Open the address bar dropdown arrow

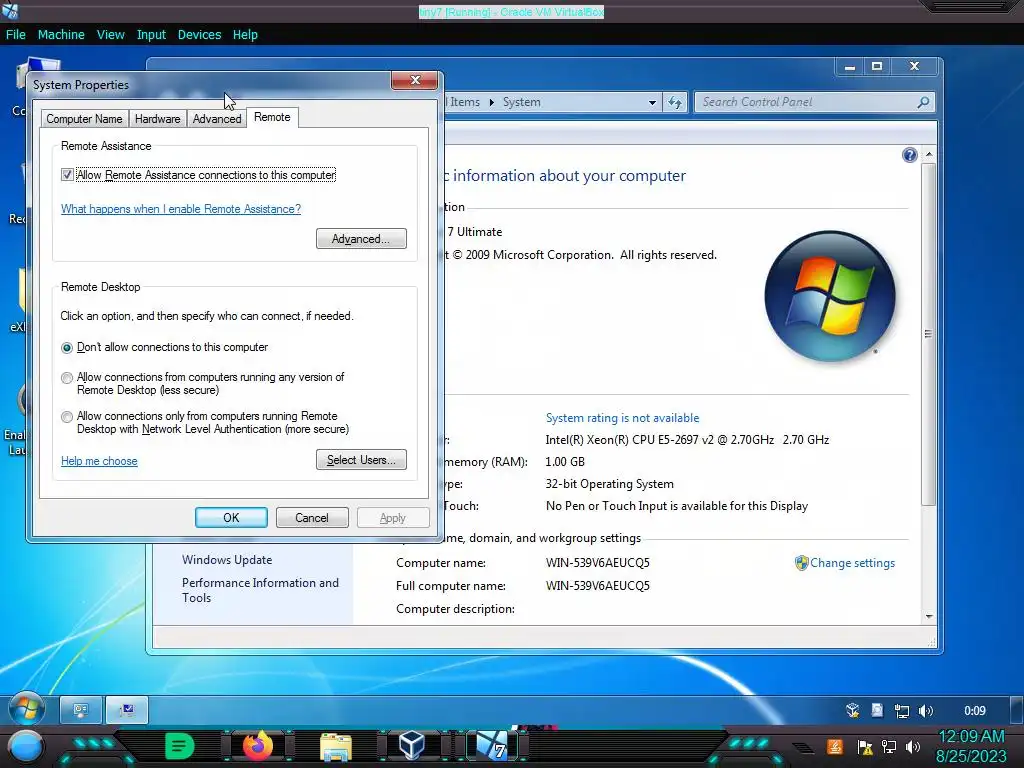652,103
